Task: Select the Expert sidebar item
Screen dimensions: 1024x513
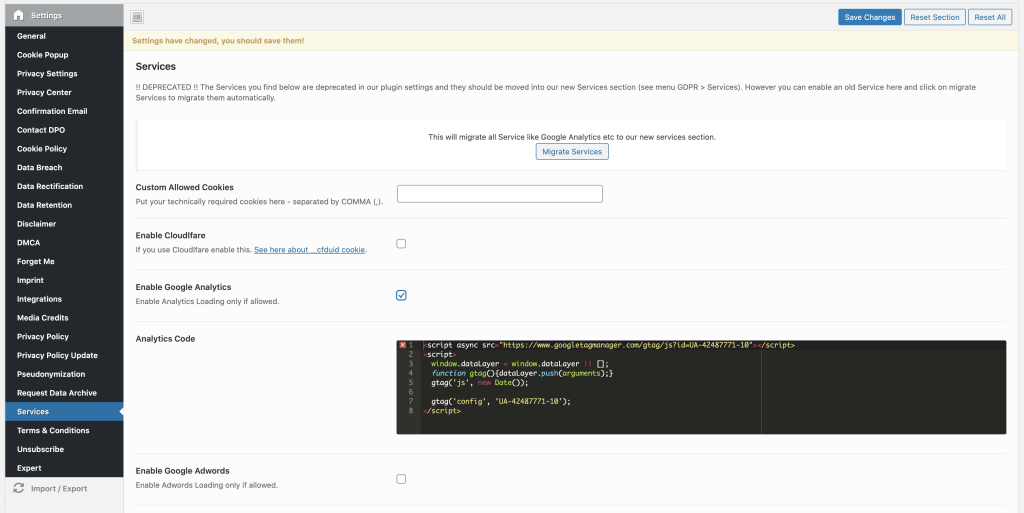Action: 29,468
